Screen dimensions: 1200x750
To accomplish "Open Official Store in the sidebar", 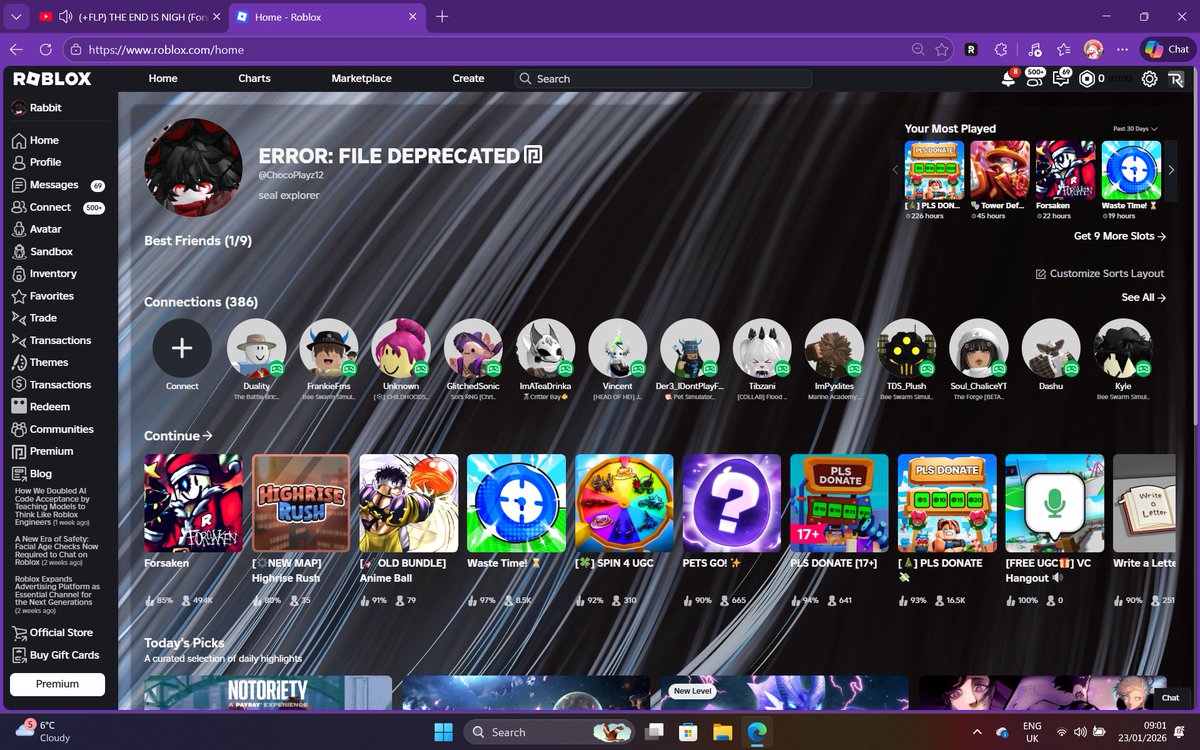I will coord(61,632).
